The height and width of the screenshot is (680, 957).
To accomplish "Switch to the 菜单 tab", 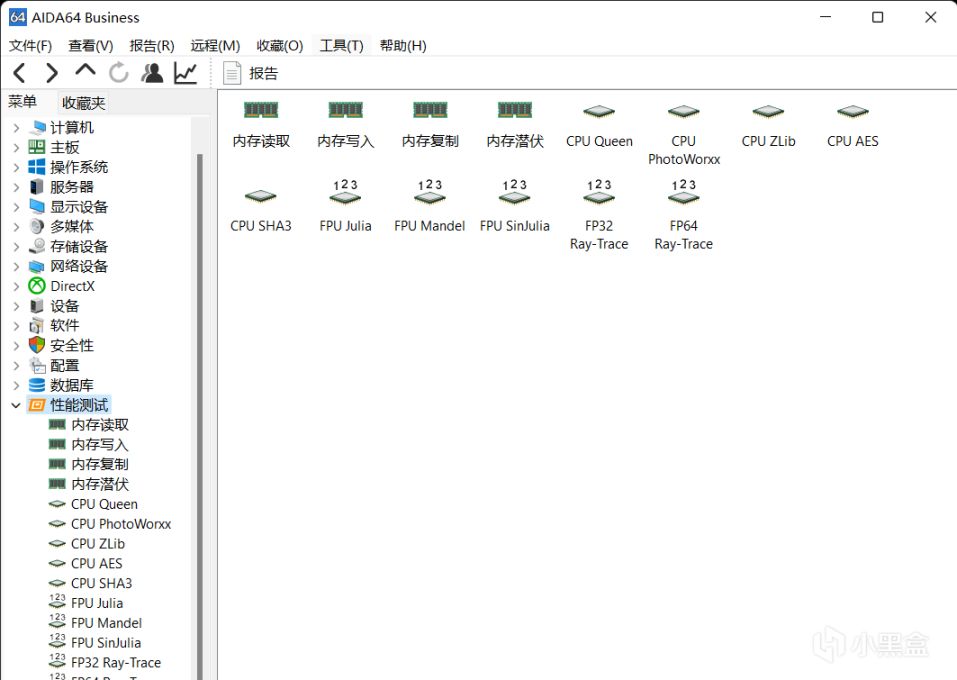I will pos(23,102).
